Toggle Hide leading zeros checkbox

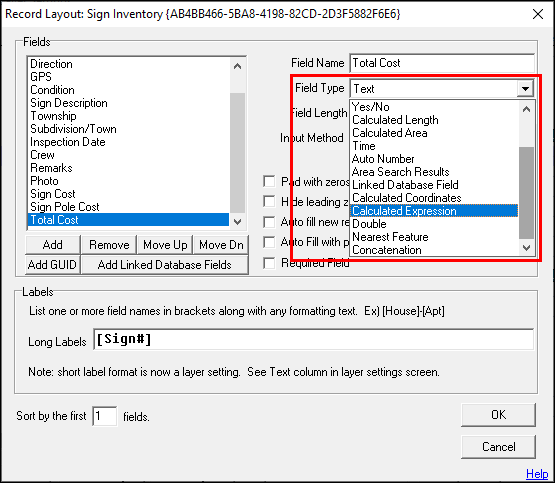(x=269, y=201)
